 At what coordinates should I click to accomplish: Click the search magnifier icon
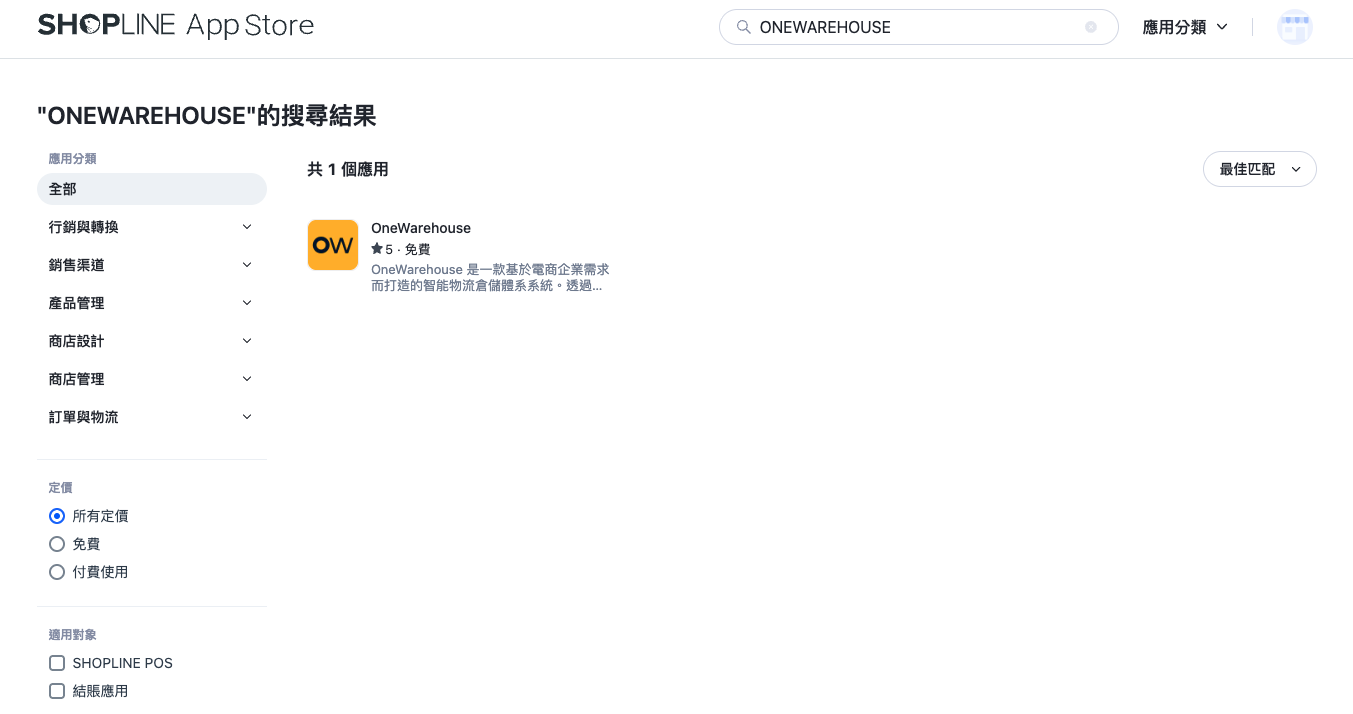coord(743,27)
